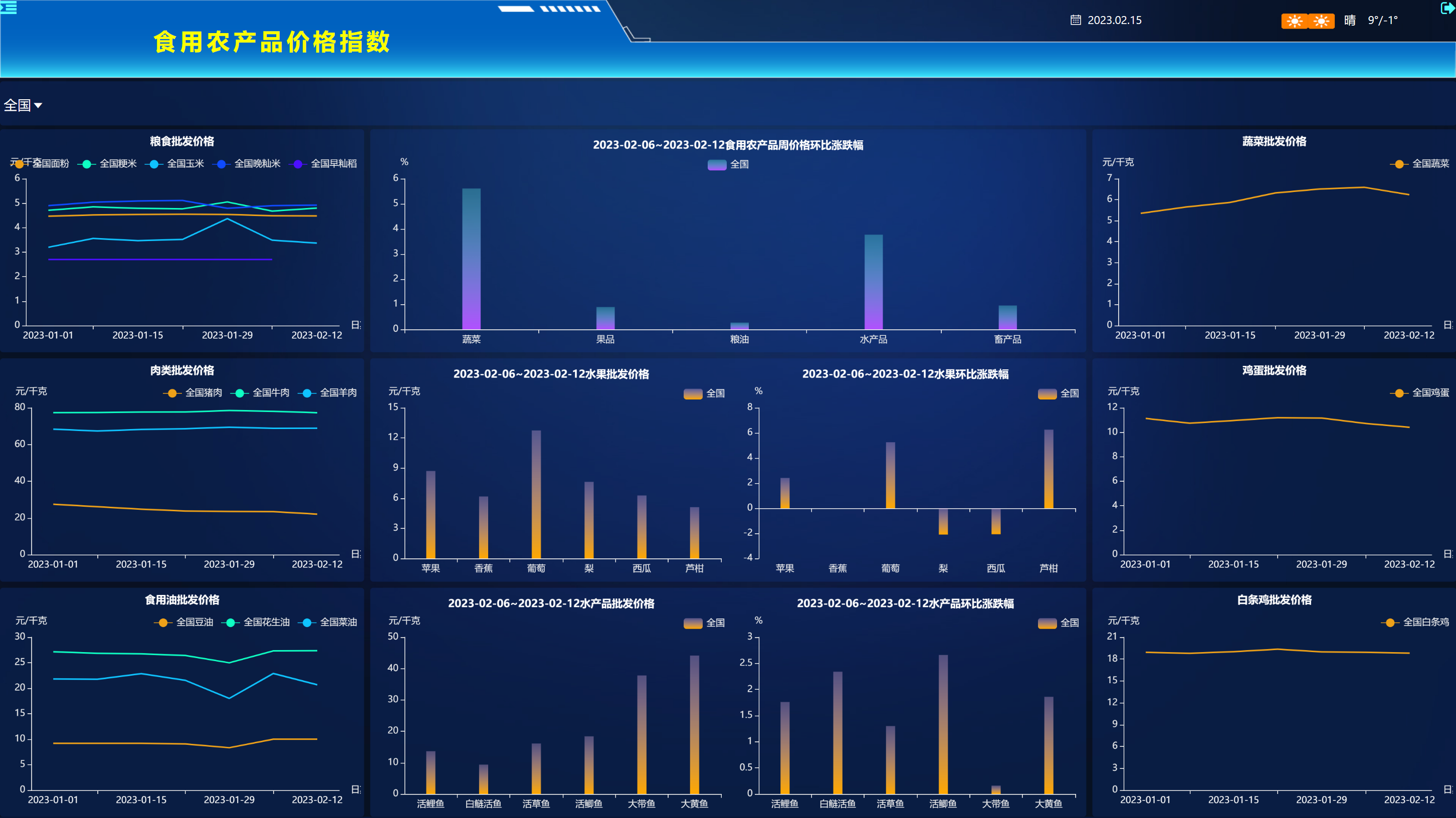
Task: Toggle 全国蔬菜 legend in vegetable chart
Action: click(x=1419, y=163)
